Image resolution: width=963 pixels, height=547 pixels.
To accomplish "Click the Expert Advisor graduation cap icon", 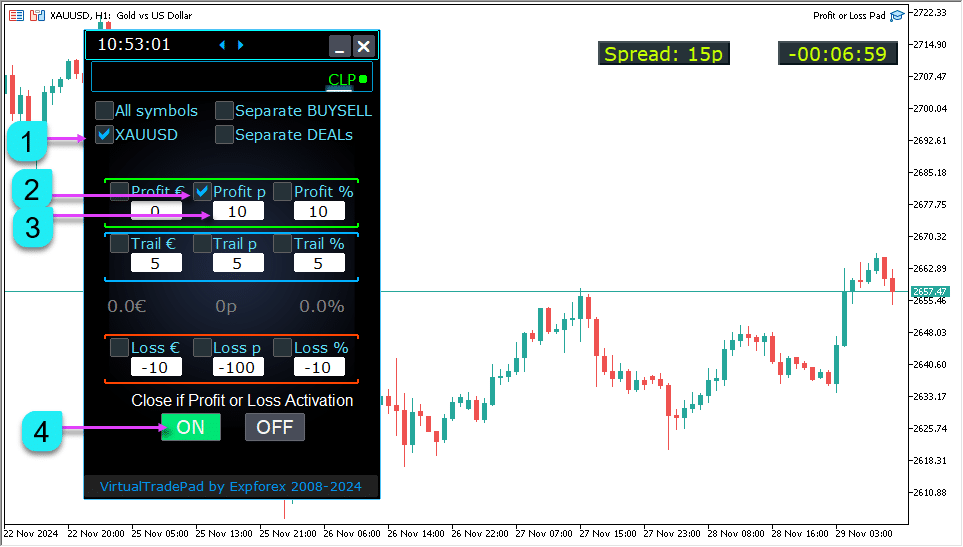I will pos(897,16).
